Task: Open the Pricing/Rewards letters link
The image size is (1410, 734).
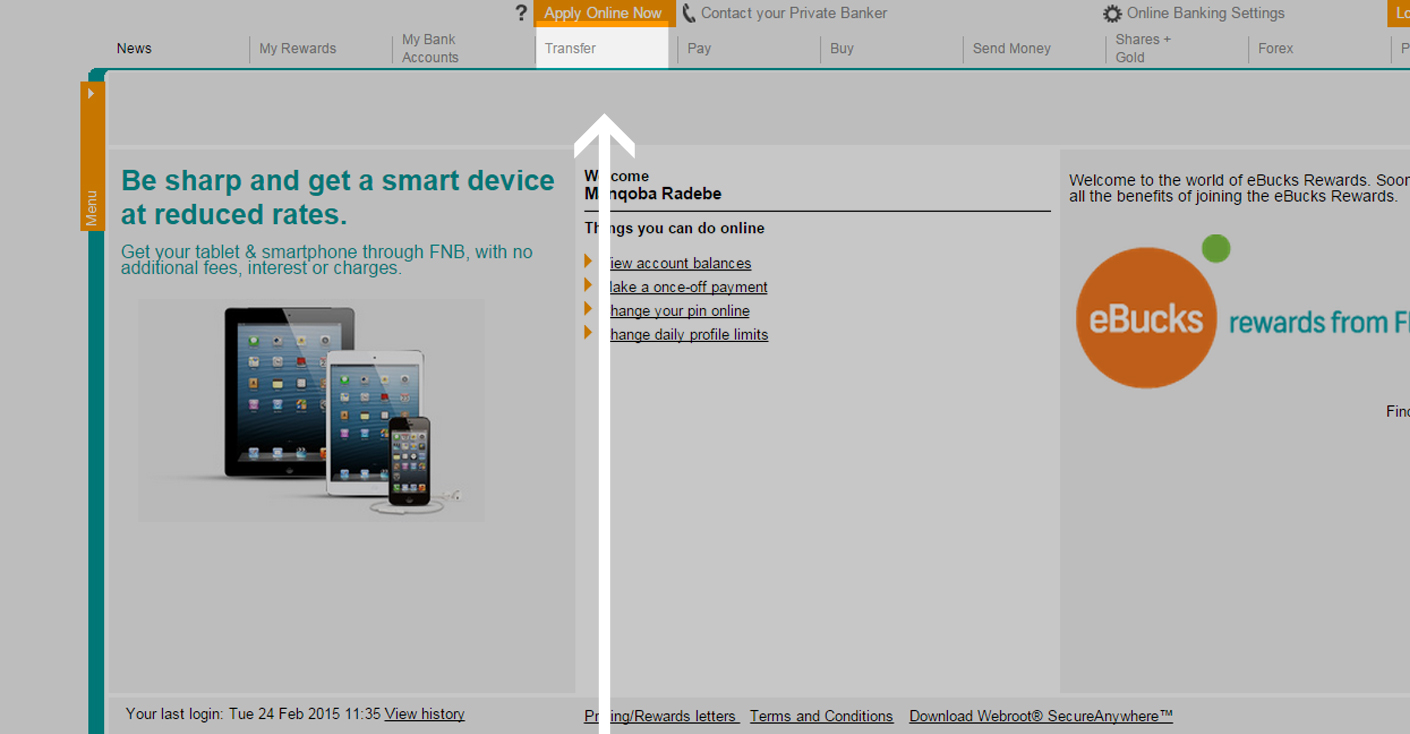Action: [662, 716]
